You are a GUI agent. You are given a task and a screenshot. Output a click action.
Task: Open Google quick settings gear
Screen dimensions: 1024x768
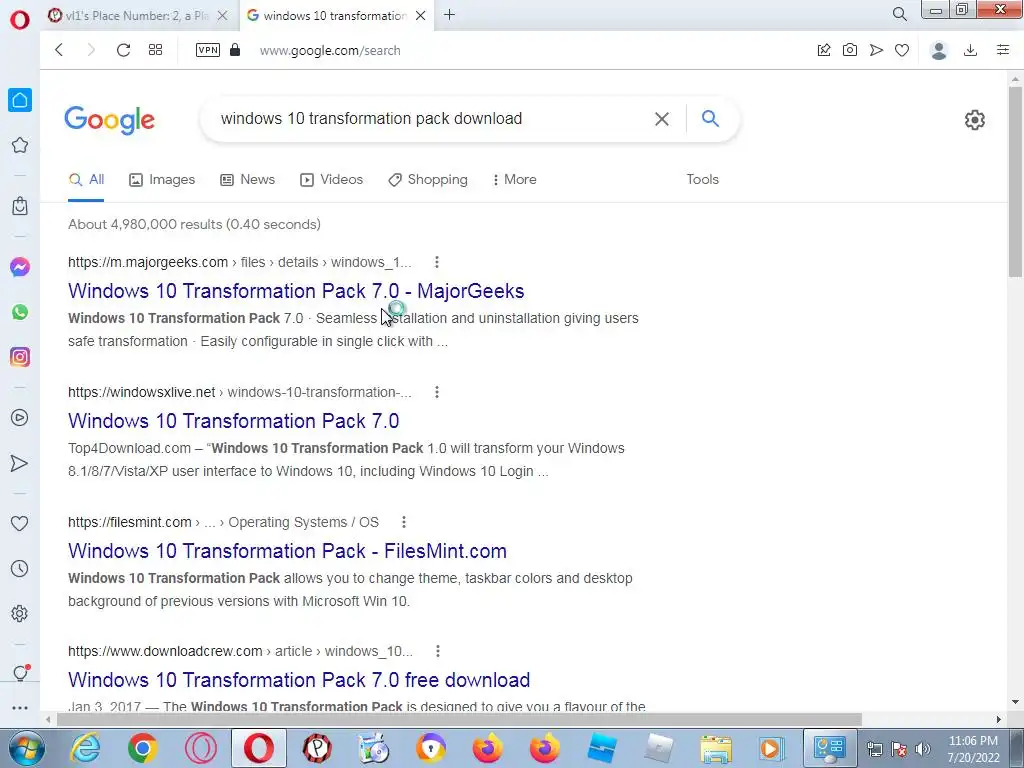coord(974,120)
